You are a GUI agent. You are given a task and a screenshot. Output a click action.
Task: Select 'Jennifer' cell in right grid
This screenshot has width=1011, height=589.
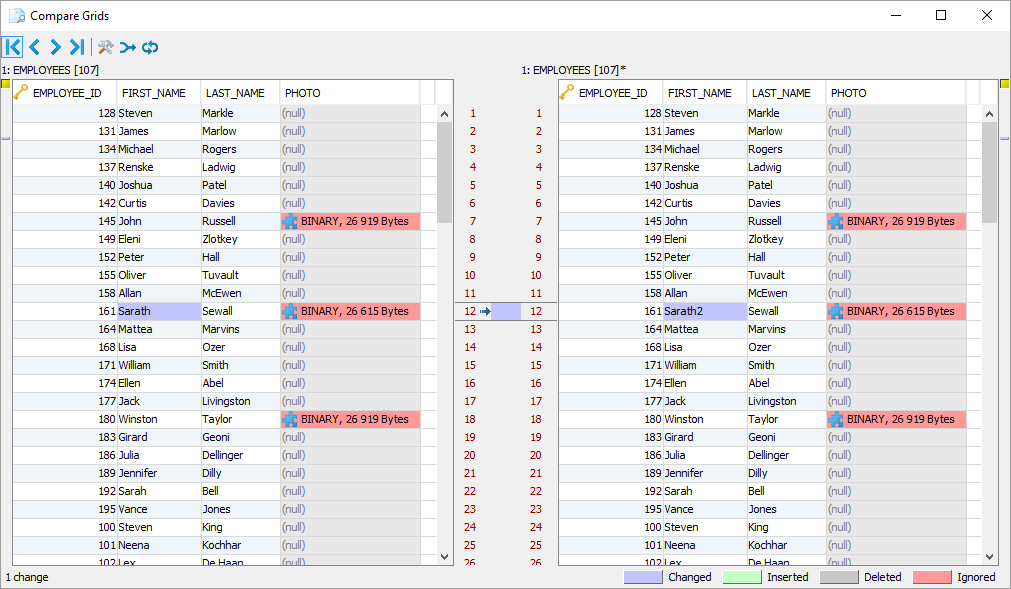coord(705,473)
